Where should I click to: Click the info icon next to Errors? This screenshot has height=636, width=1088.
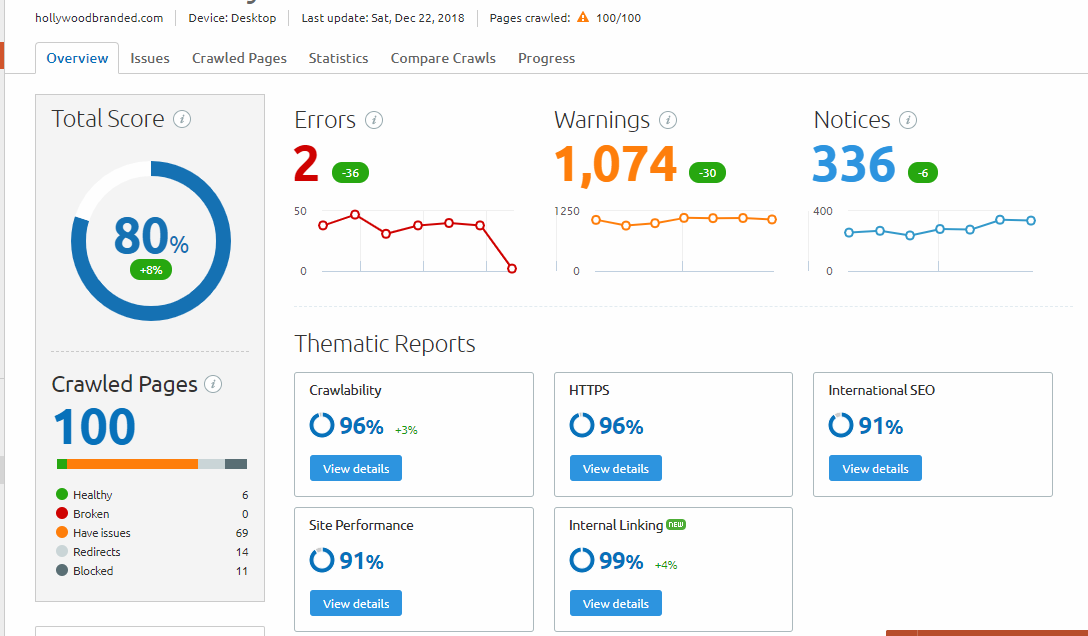click(374, 121)
